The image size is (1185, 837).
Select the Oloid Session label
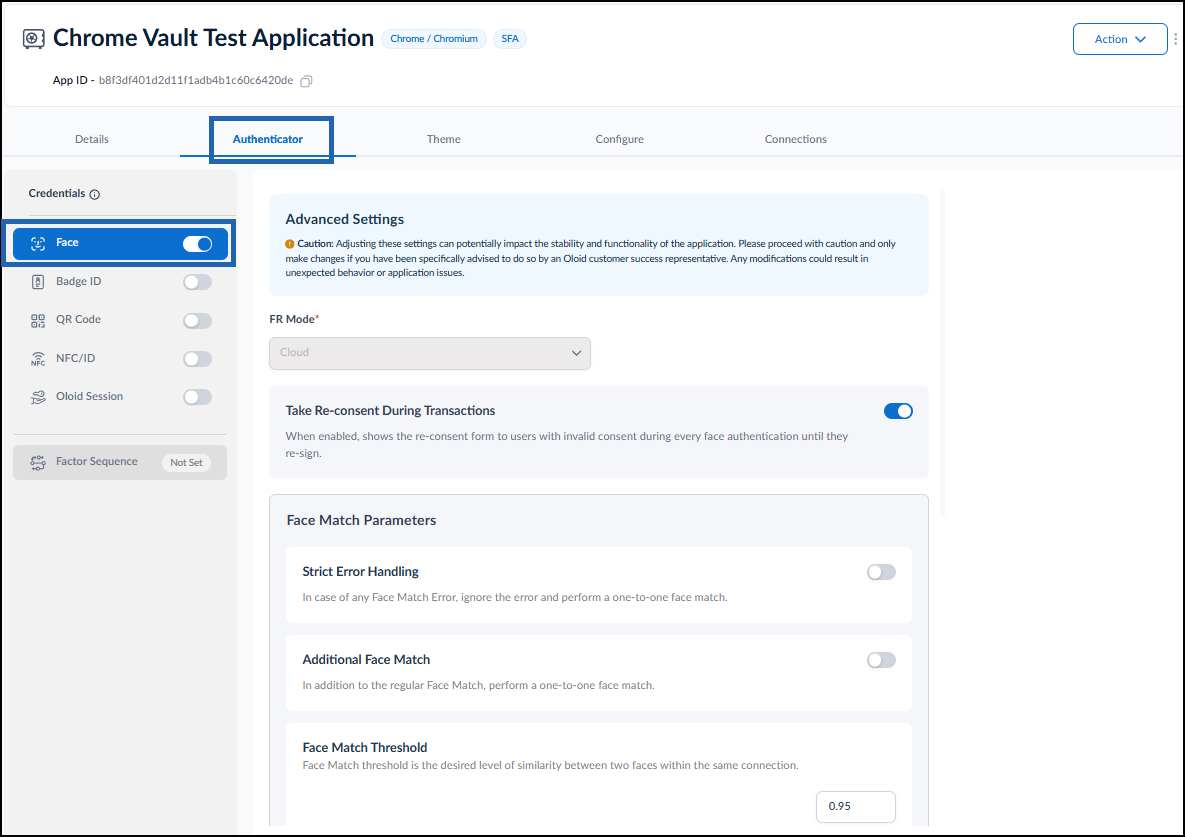coord(89,396)
